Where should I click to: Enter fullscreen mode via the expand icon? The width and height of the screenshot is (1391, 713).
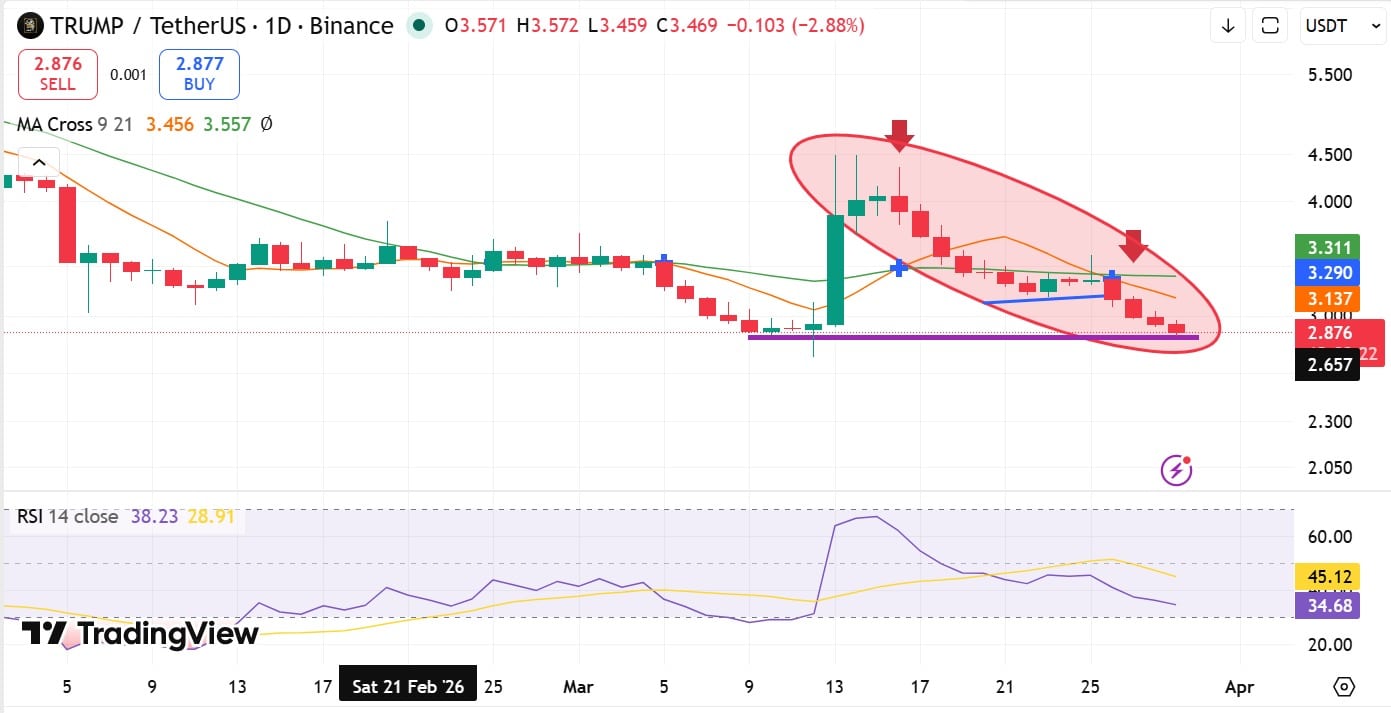point(1269,25)
